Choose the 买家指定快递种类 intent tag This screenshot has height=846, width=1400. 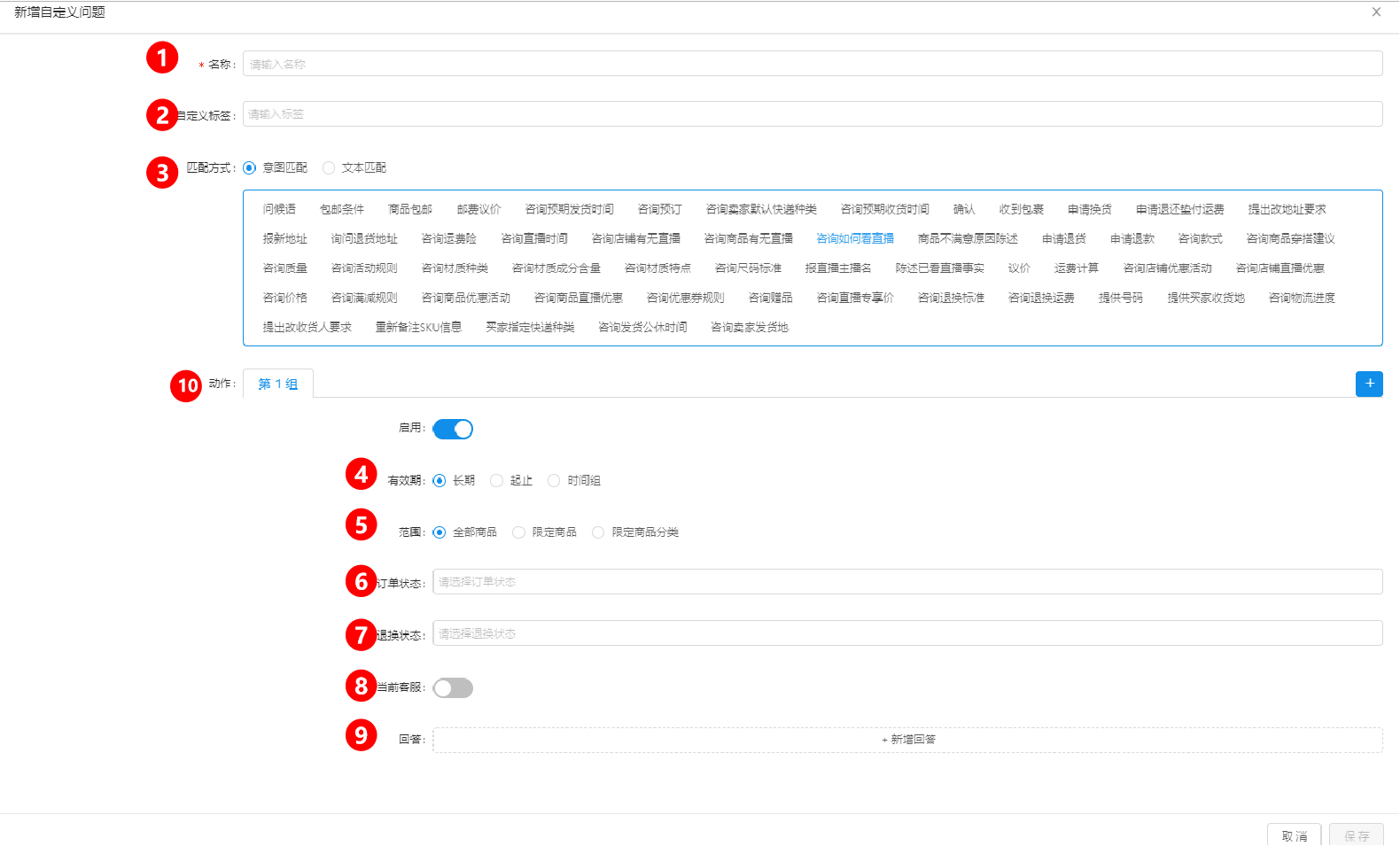[530, 327]
